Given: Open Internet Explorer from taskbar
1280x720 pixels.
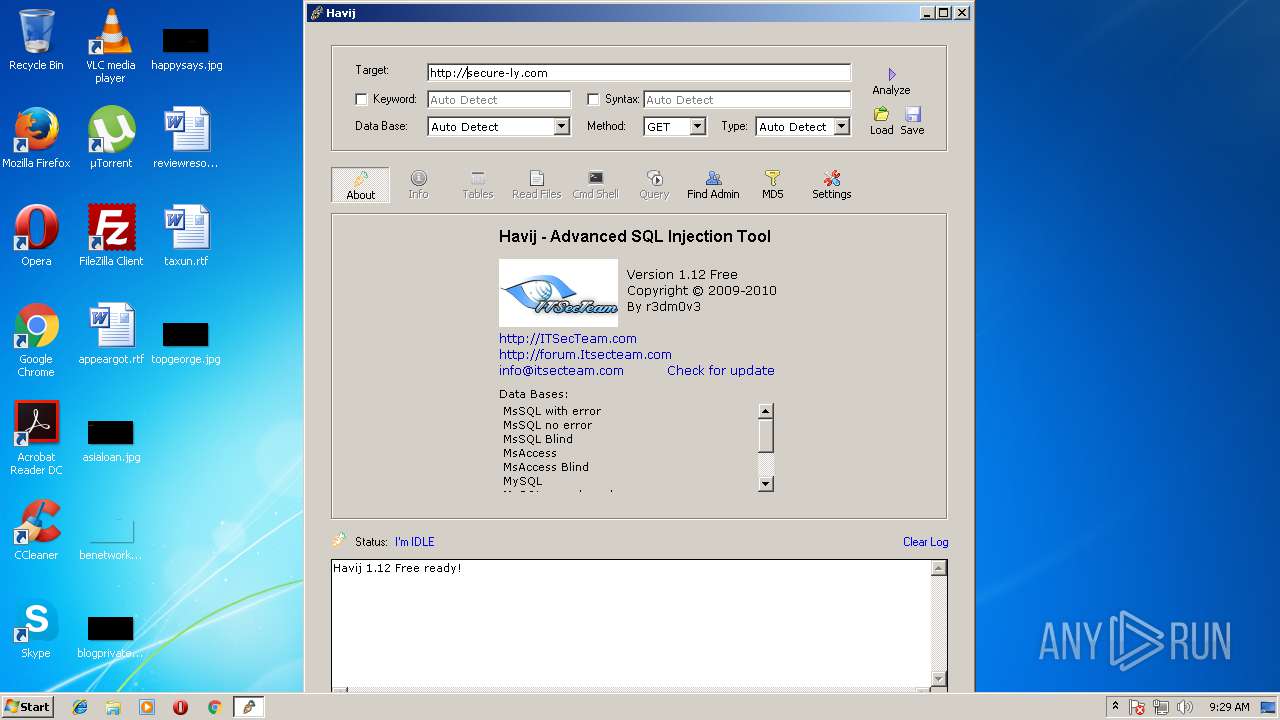Looking at the screenshot, I should 80,707.
